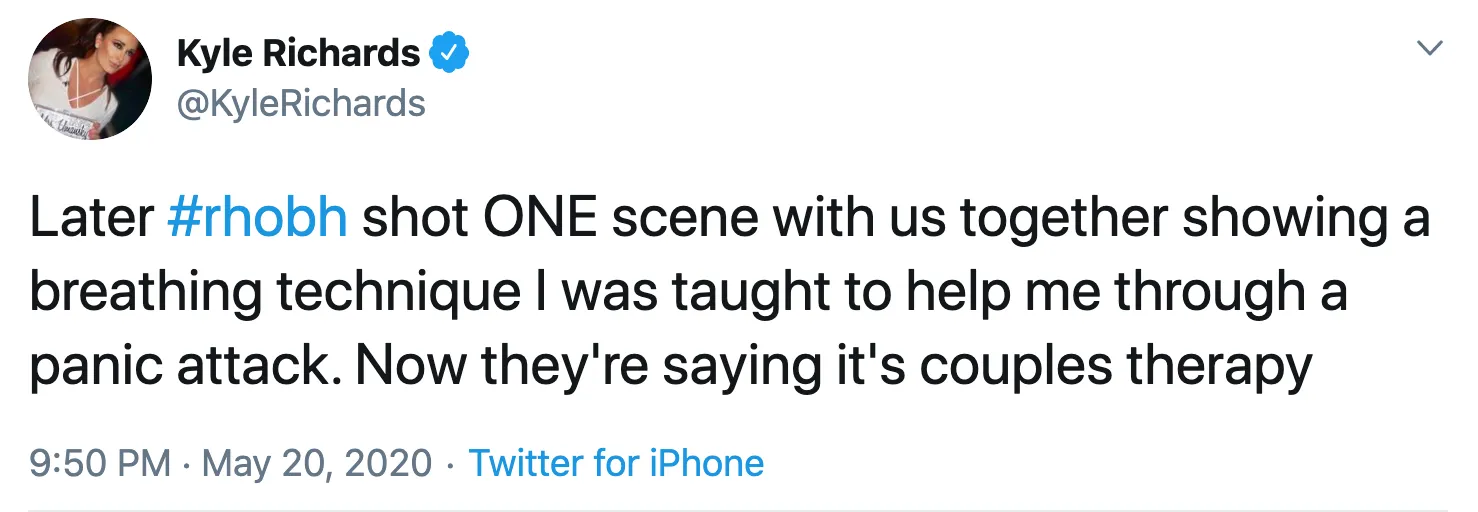Click the dot separator before Twitter for iPhone
This screenshot has height=512, width=1478.
point(451,463)
